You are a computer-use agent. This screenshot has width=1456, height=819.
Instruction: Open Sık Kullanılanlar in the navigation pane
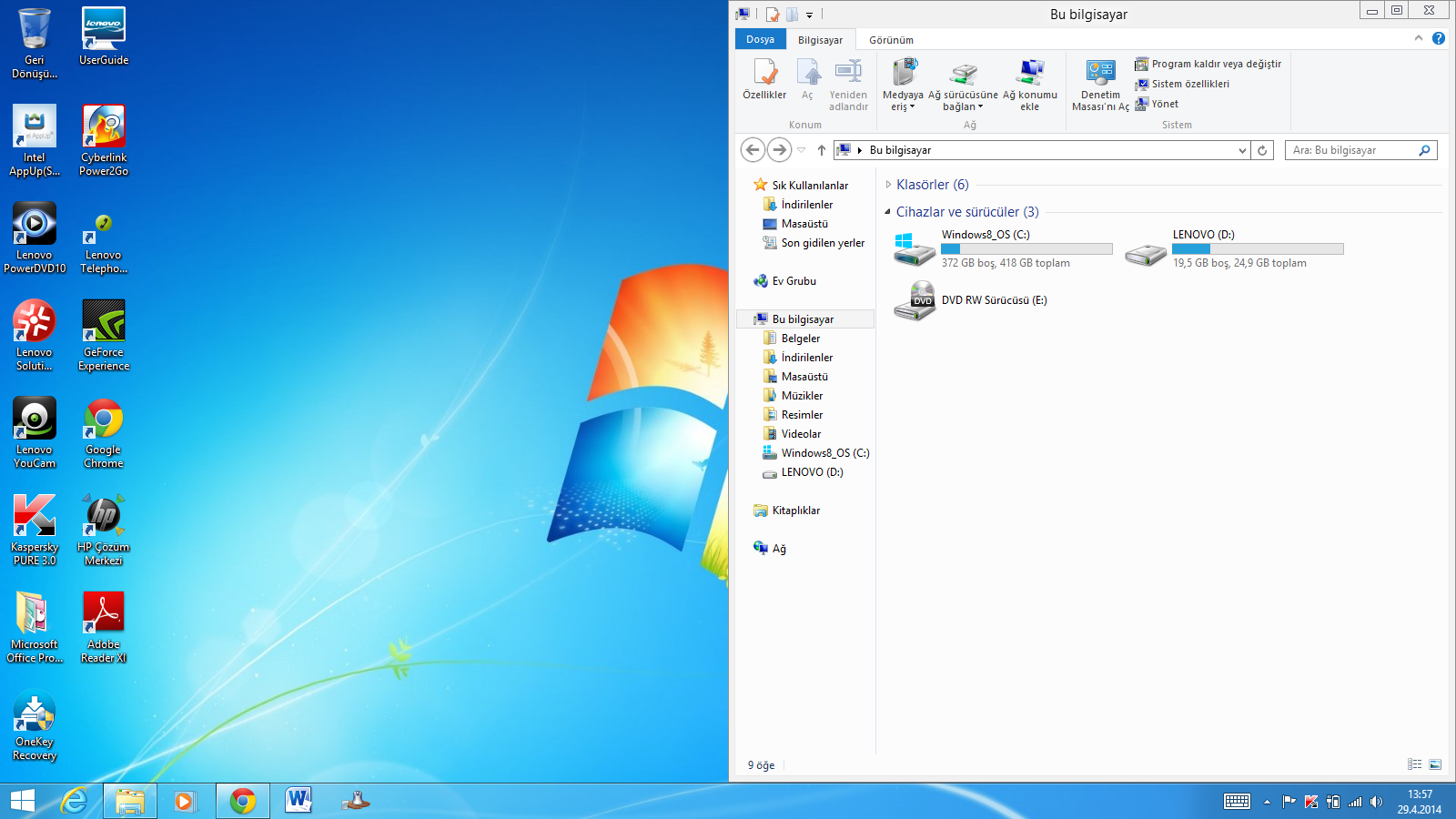pyautogui.click(x=801, y=186)
